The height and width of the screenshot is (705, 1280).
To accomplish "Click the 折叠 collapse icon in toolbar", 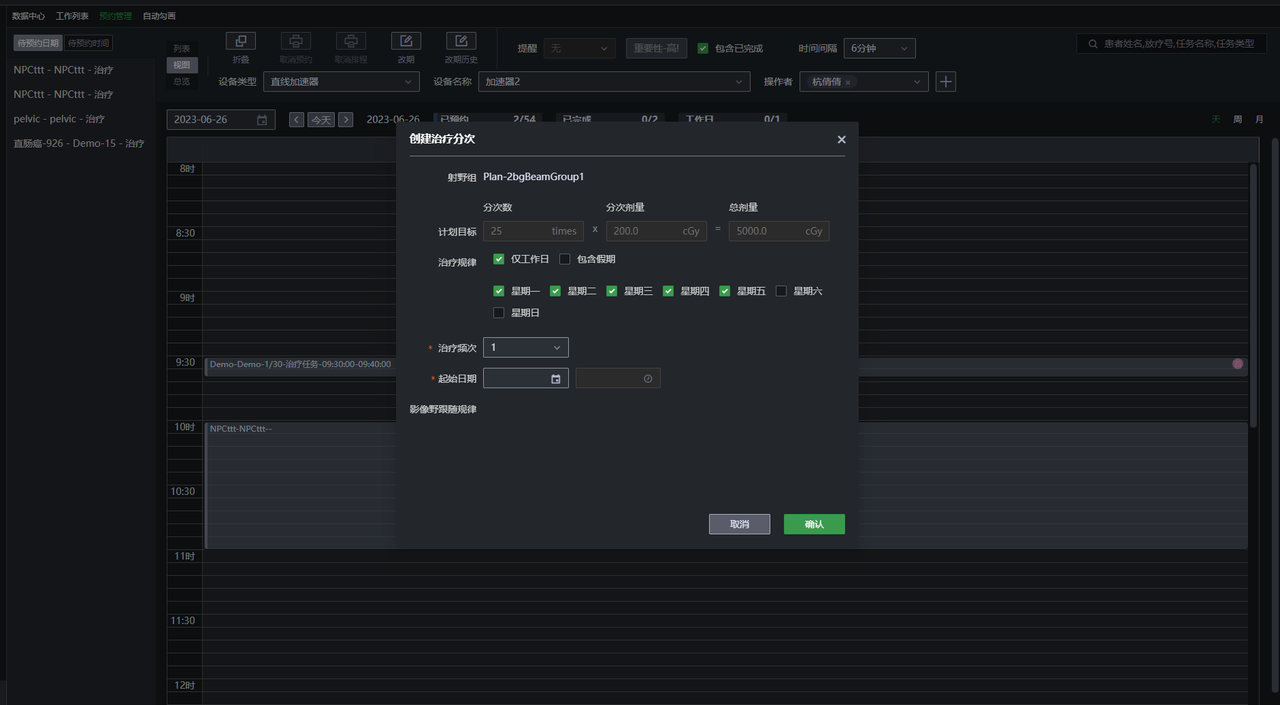I will click(241, 41).
